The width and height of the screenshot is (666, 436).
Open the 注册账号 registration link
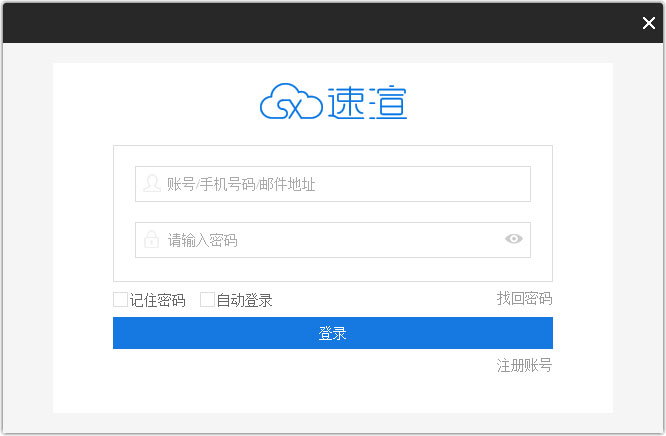click(524, 366)
